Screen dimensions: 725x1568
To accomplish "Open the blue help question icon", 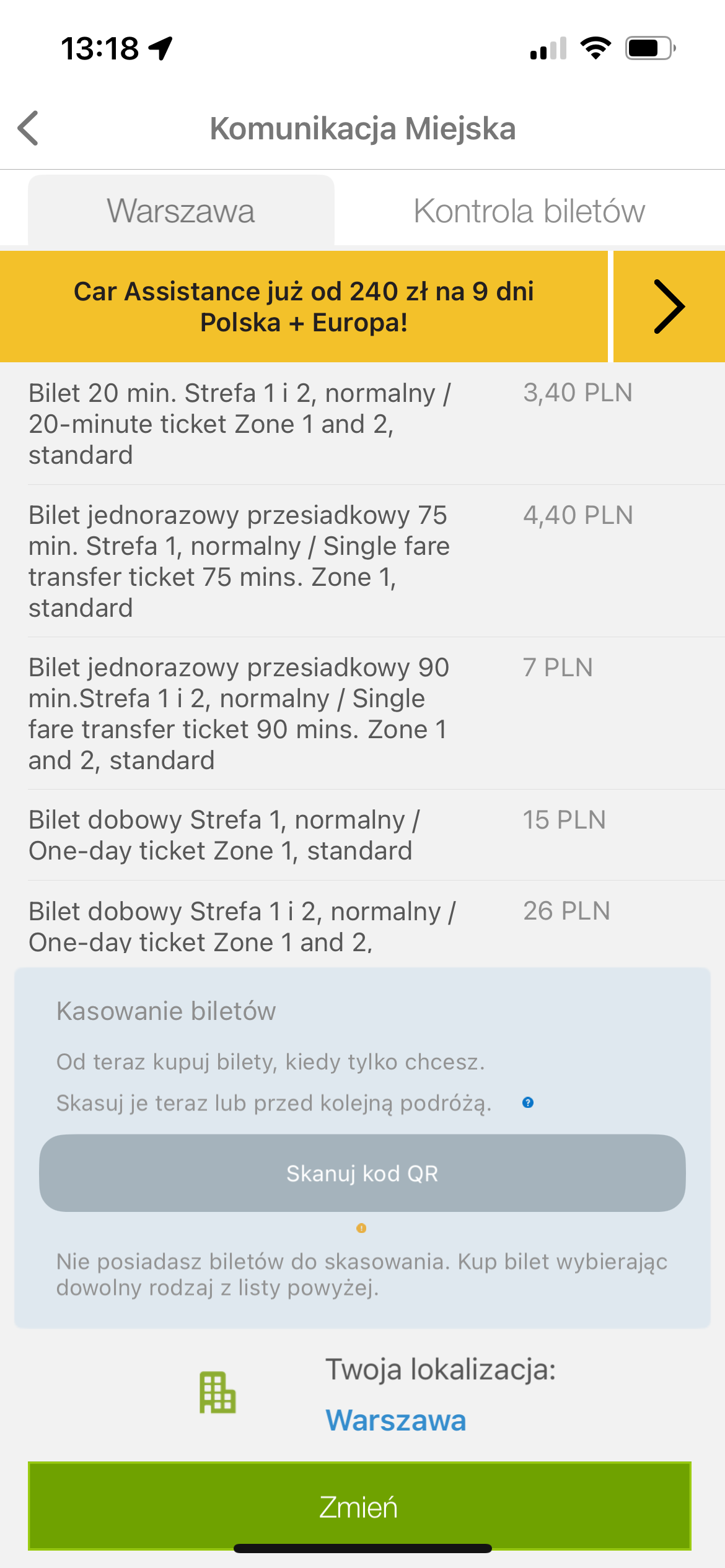I will 528,1102.
